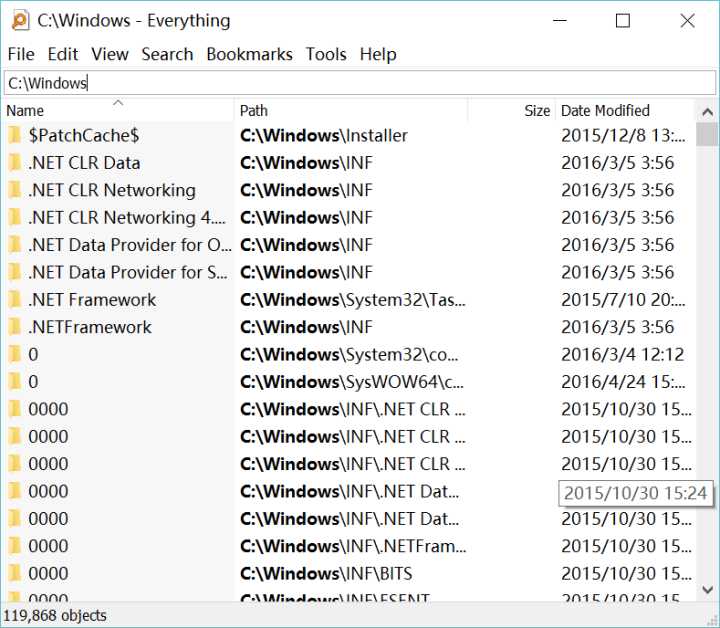Screen dimensions: 720x628
Task: Click path C:\Windows\System32\Tas...
Action: (353, 300)
